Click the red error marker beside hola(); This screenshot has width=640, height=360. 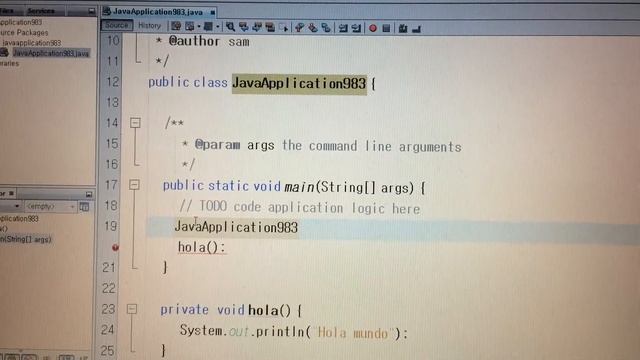tap(115, 247)
